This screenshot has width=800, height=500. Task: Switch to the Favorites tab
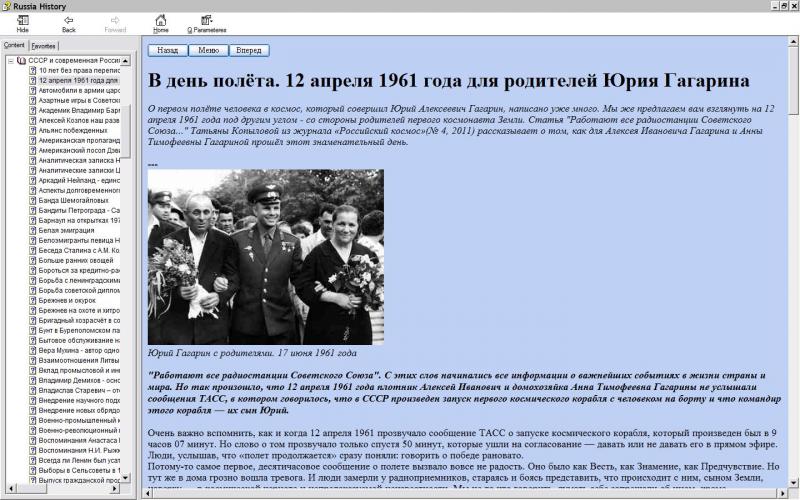(x=43, y=46)
